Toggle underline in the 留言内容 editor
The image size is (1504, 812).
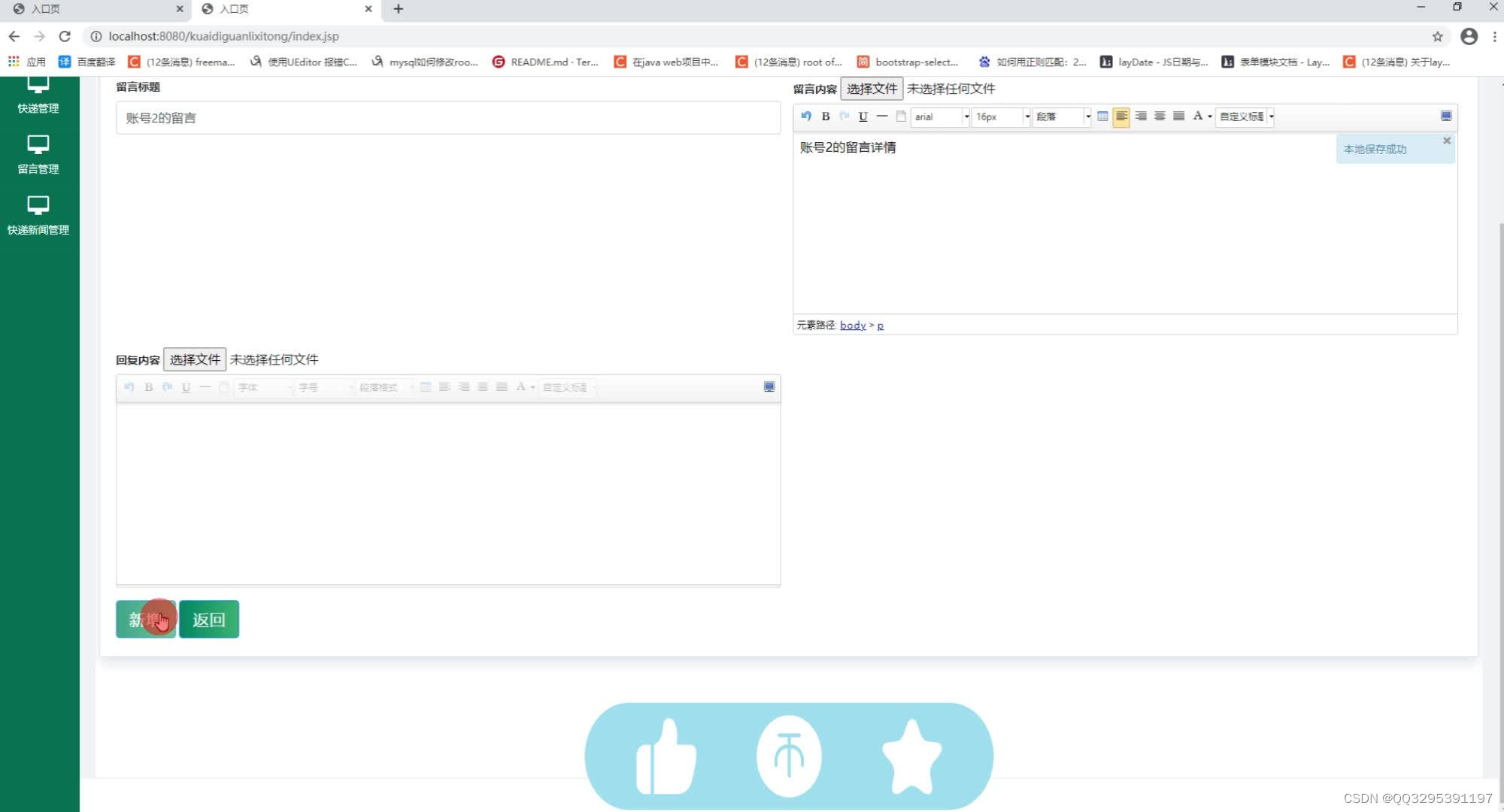[863, 116]
